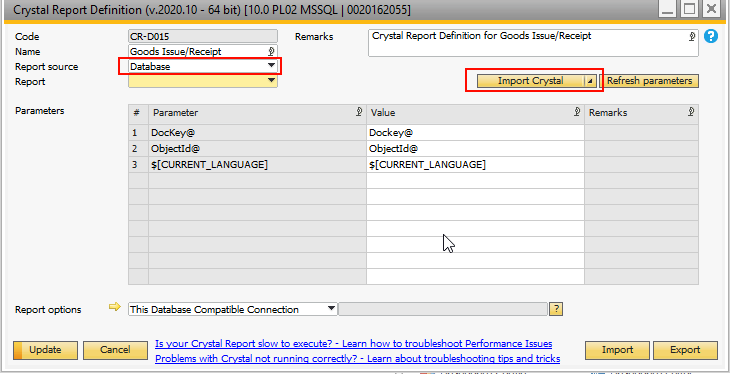Click the Cancel button
Image resolution: width=730 pixels, height=374 pixels.
(115, 350)
